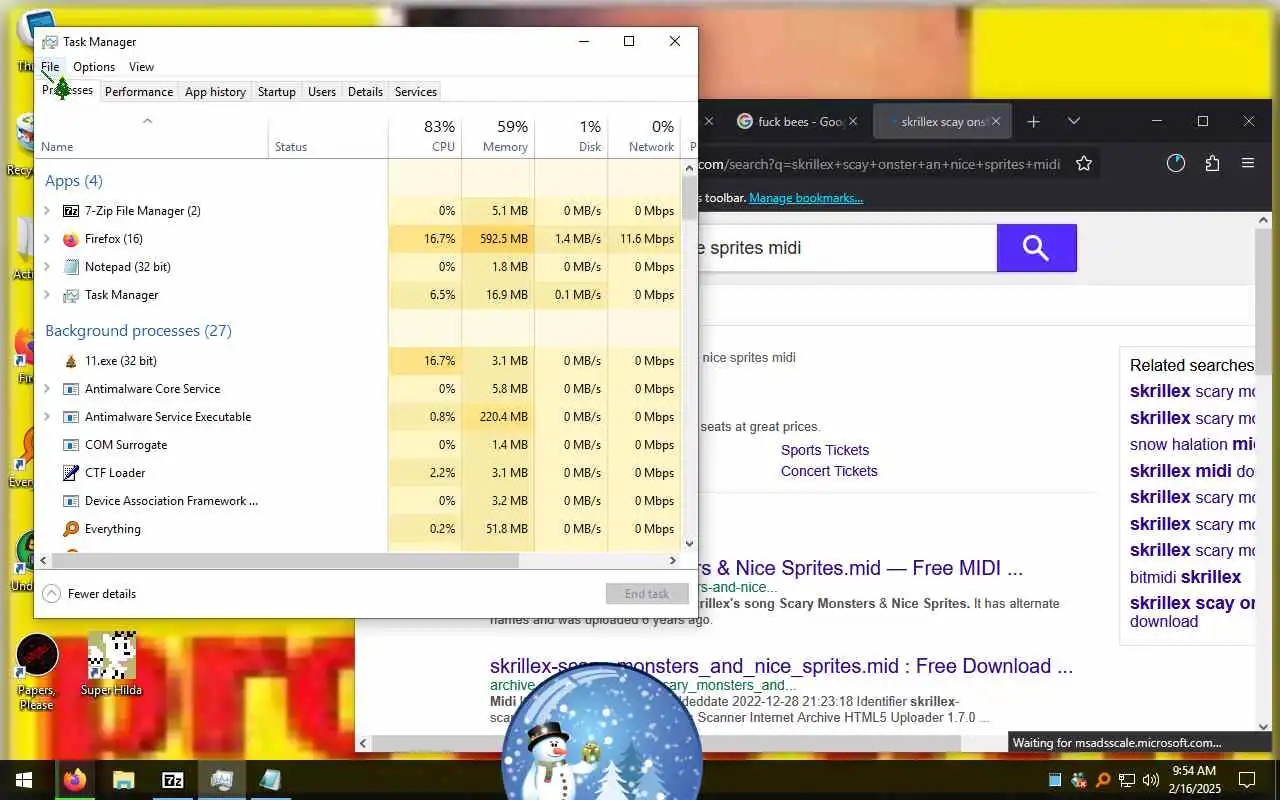Viewport: 1280px width, 800px height.
Task: Open the Super Hilda desktop shortcut
Action: [111, 663]
